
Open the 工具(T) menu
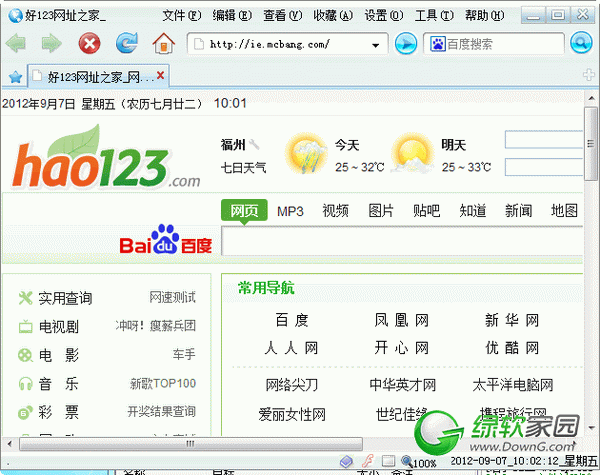[434, 16]
